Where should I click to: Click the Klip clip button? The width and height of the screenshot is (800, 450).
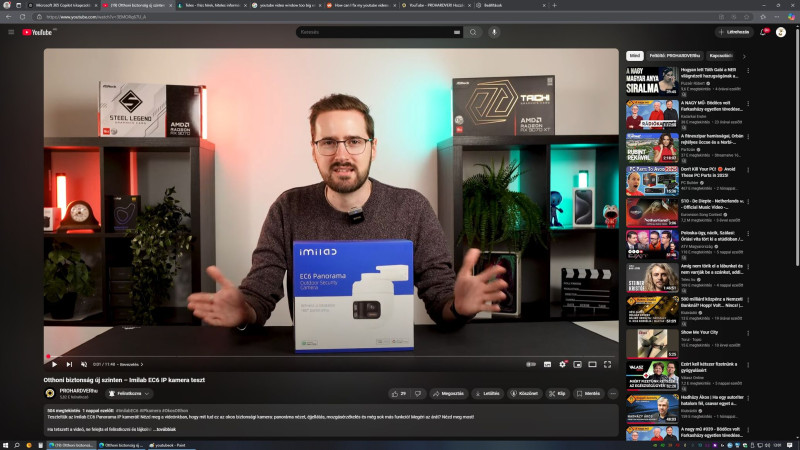[x=557, y=393]
